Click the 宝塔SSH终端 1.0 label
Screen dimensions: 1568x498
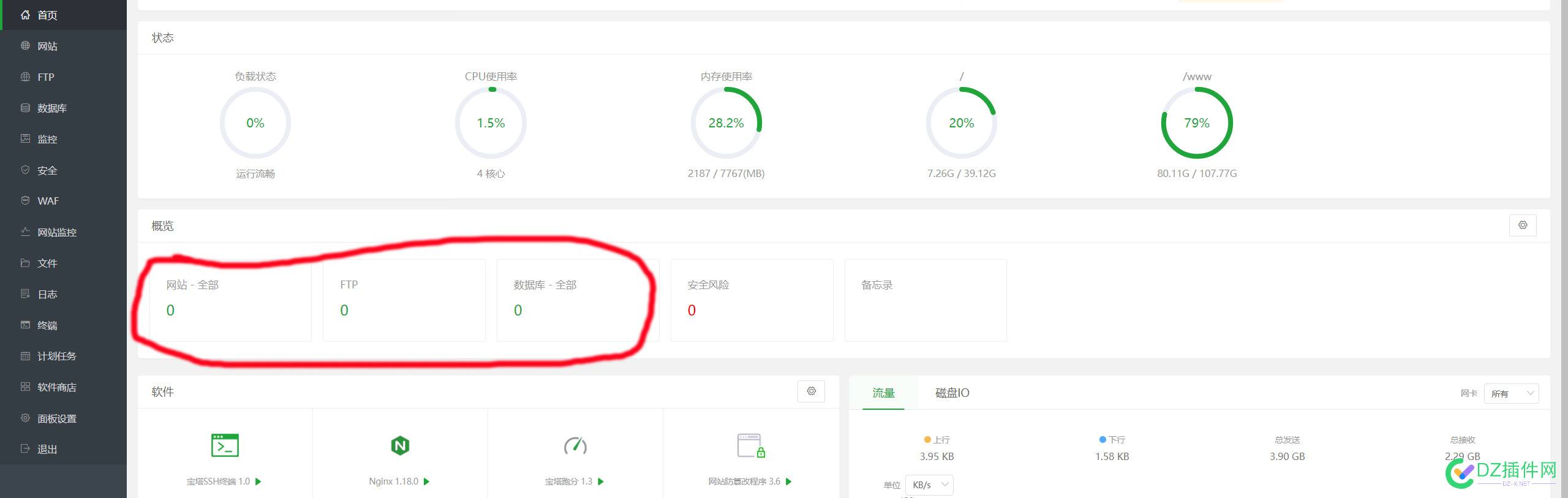tap(218, 481)
